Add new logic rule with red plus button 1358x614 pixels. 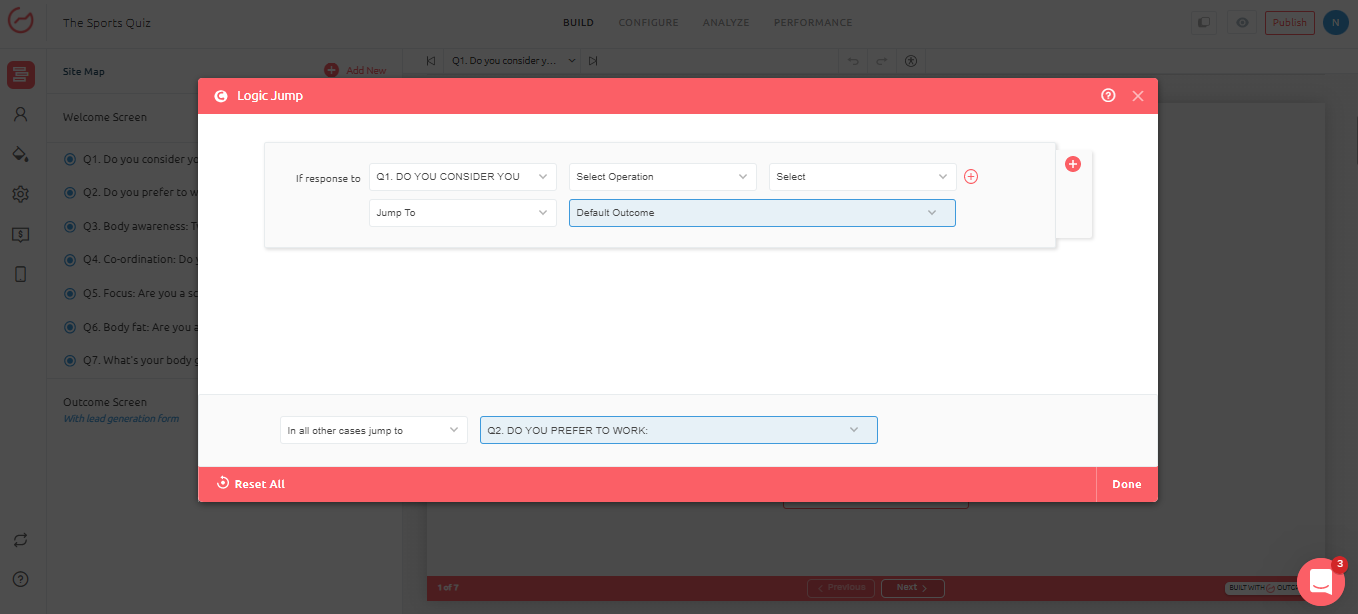point(1073,164)
